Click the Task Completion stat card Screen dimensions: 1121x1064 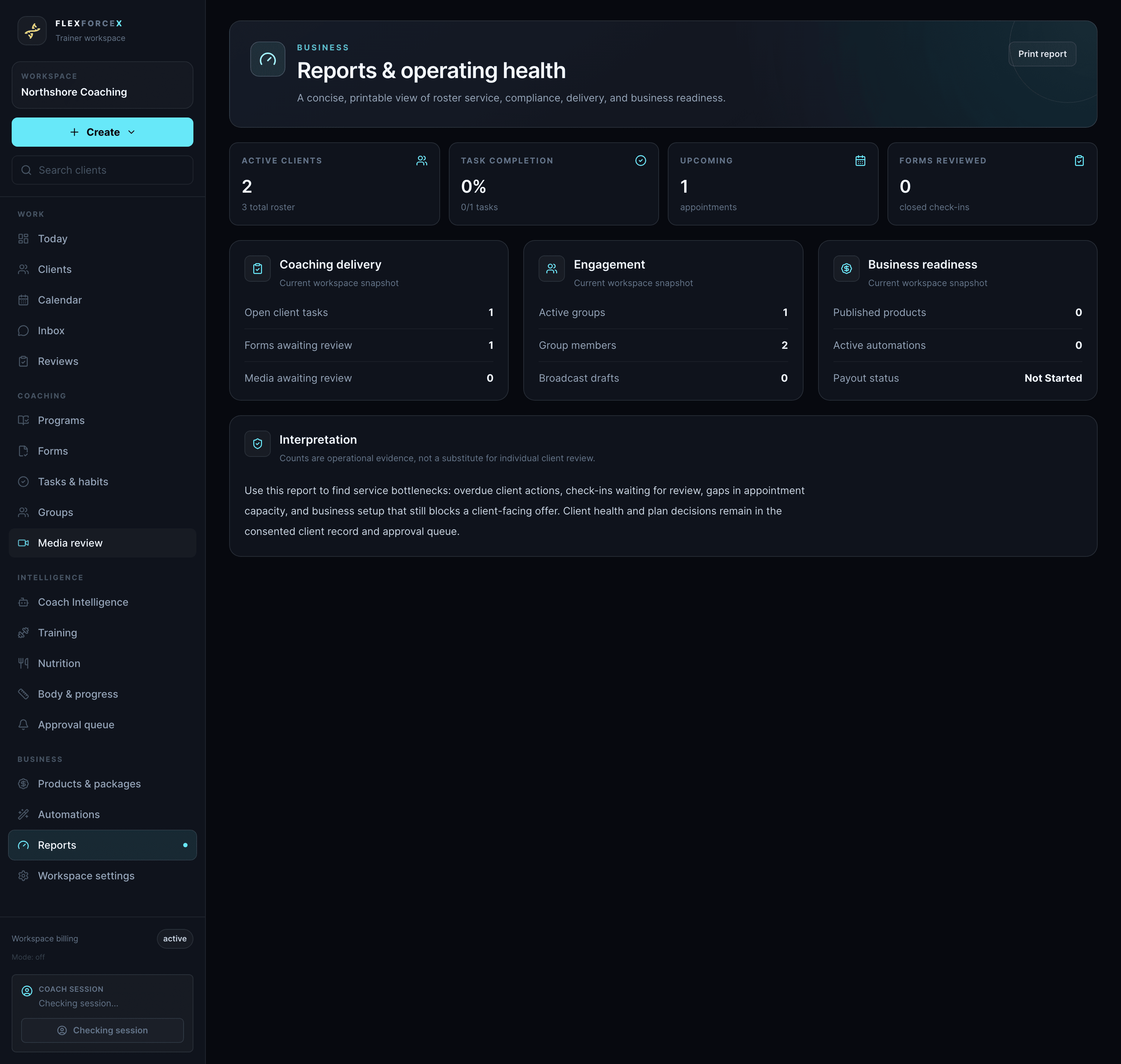[x=554, y=184]
